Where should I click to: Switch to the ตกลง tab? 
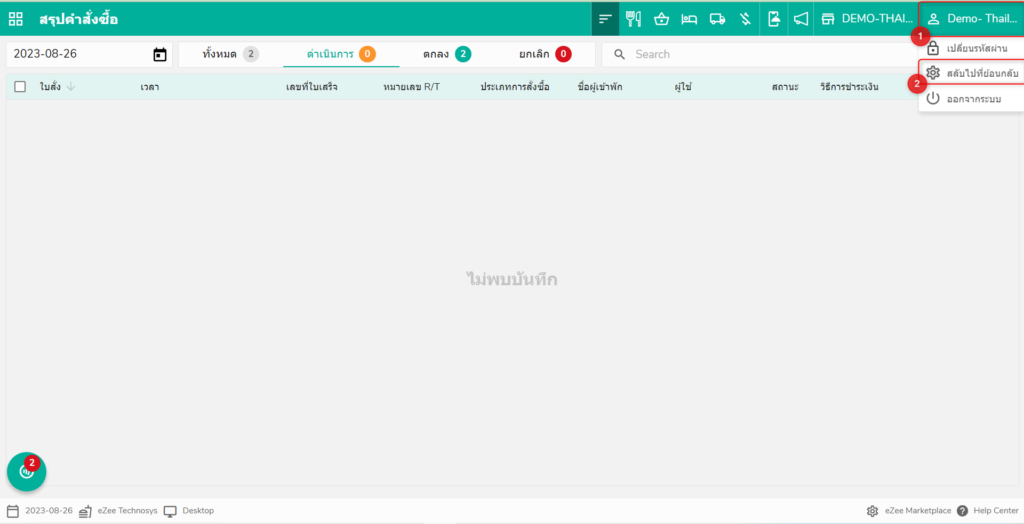coord(447,54)
